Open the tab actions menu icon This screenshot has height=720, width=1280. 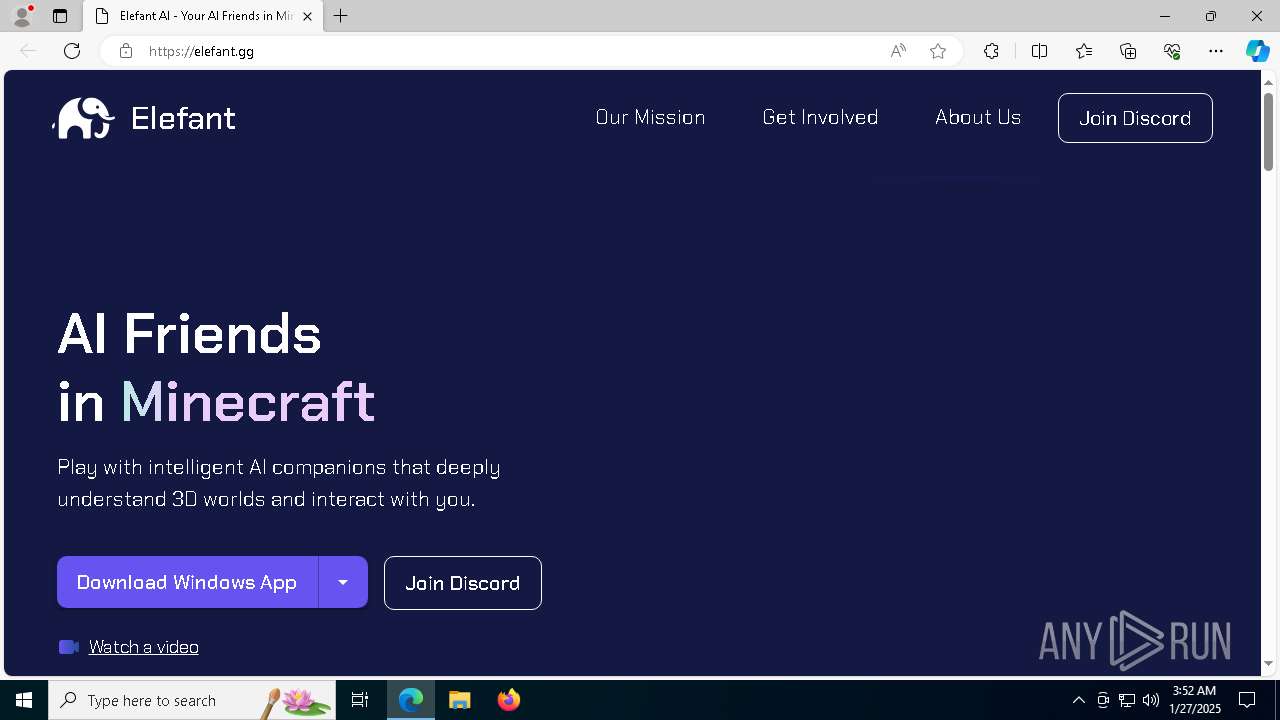pos(60,16)
